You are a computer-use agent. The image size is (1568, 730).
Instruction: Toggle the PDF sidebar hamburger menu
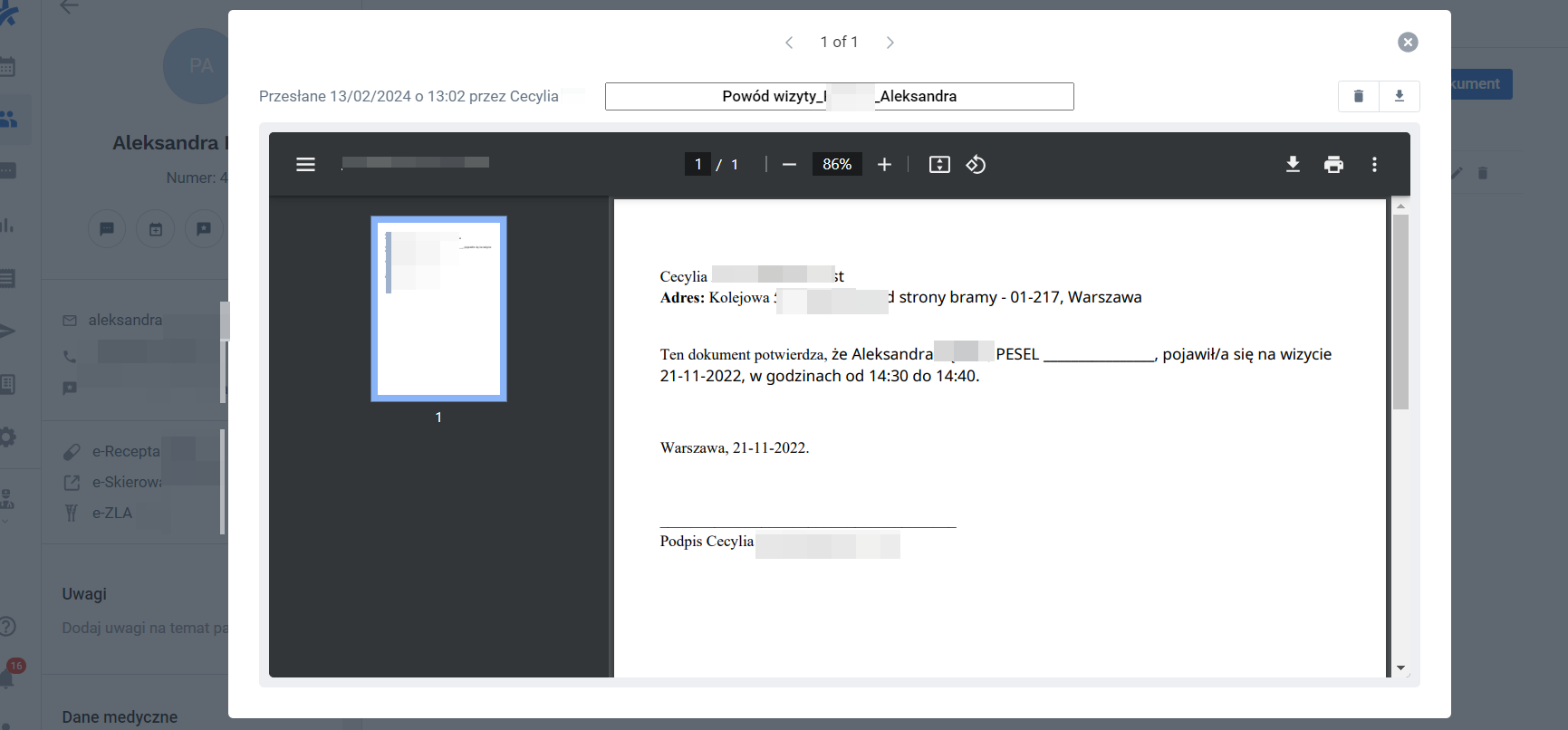click(x=305, y=165)
